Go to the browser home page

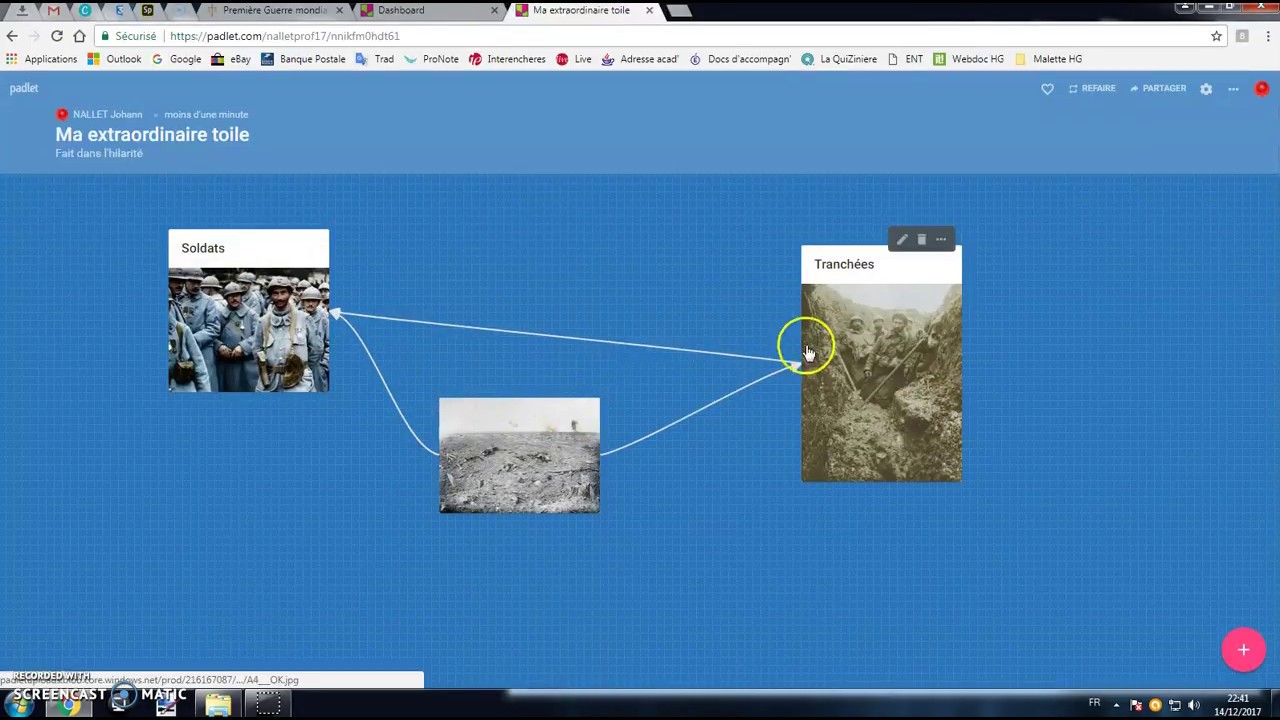pos(79,36)
